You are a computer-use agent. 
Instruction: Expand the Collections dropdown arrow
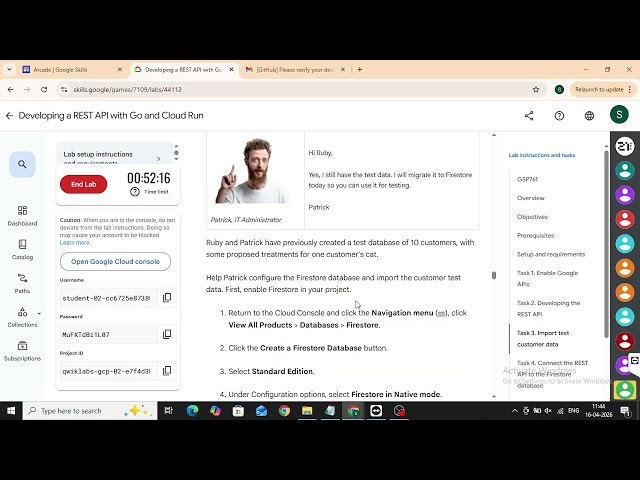click(x=40, y=314)
